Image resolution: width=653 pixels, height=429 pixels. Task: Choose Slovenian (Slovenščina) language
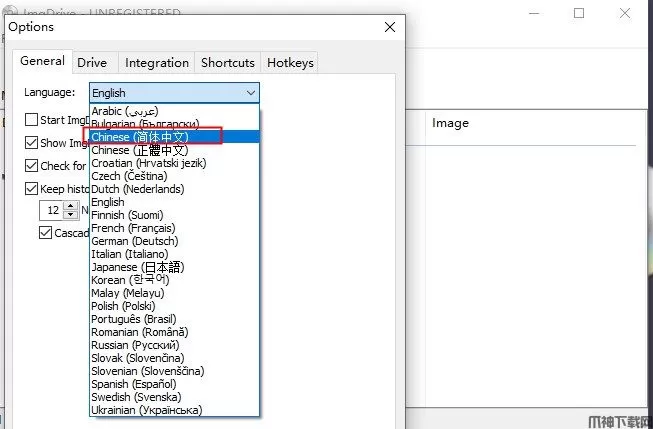point(174,371)
